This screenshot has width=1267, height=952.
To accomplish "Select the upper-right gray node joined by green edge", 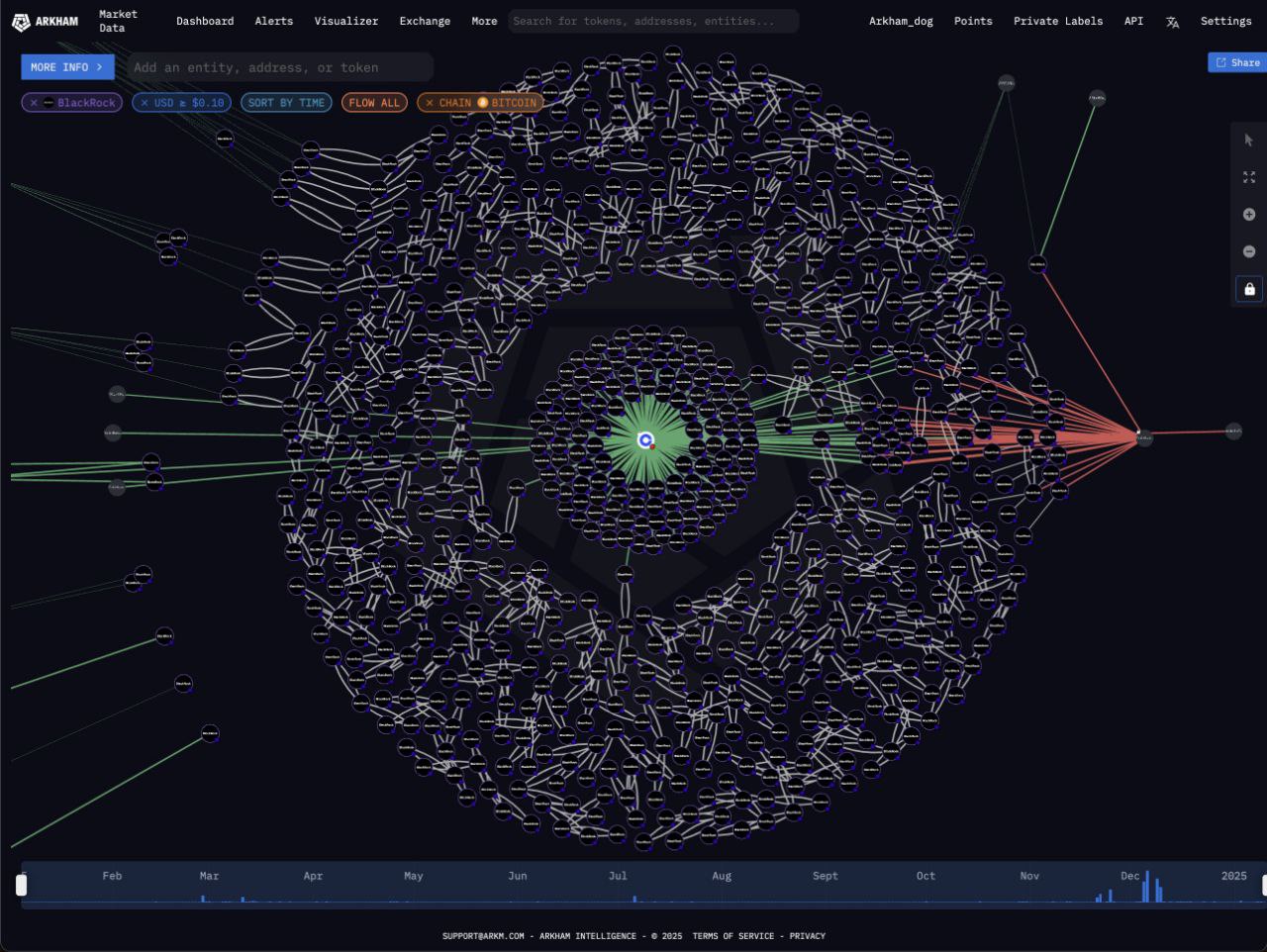I will (1097, 98).
